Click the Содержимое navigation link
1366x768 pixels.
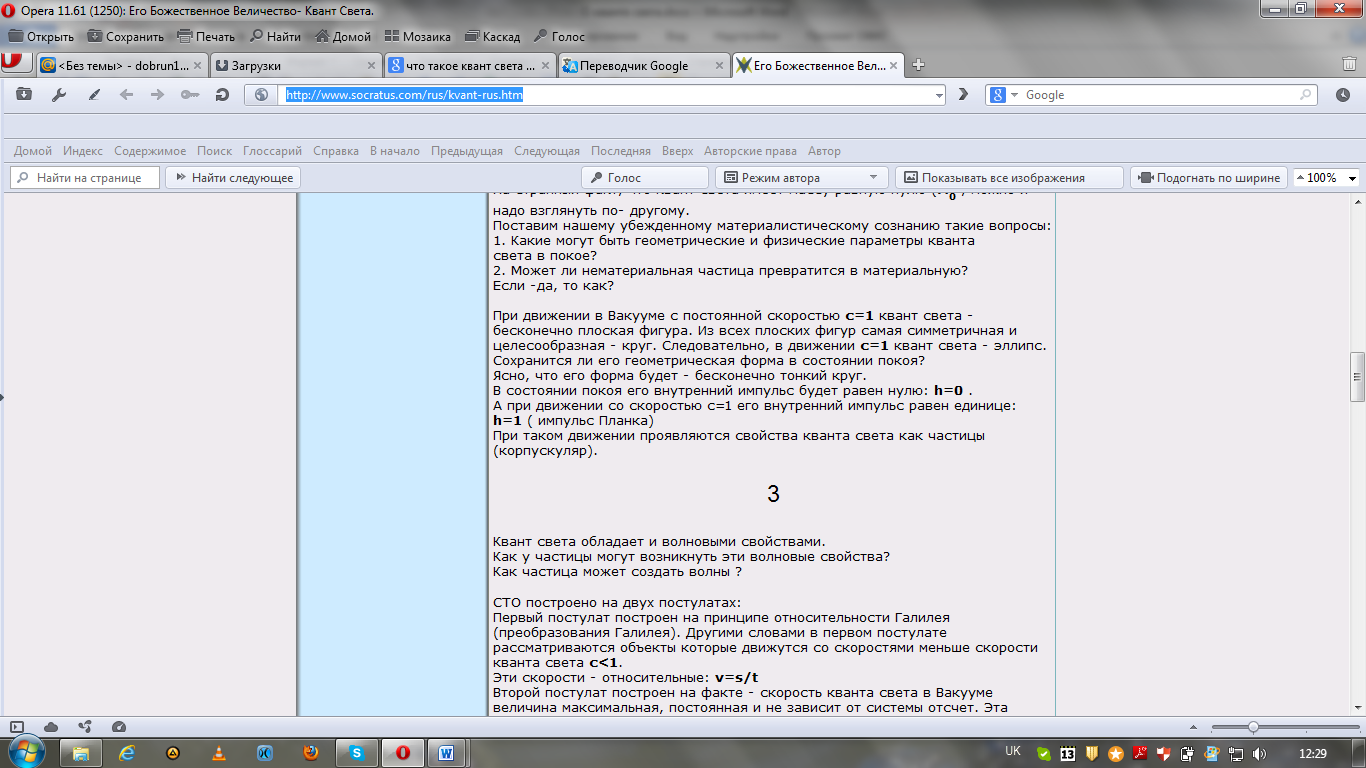(x=150, y=151)
